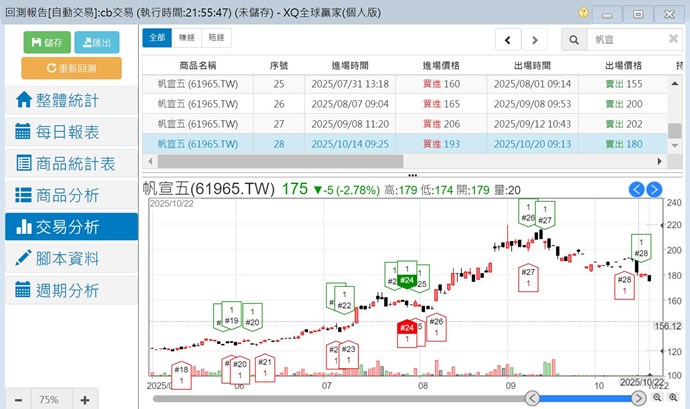Click table scrollbar down arrow
Image resolution: width=690 pixels, height=409 pixels.
(675, 145)
